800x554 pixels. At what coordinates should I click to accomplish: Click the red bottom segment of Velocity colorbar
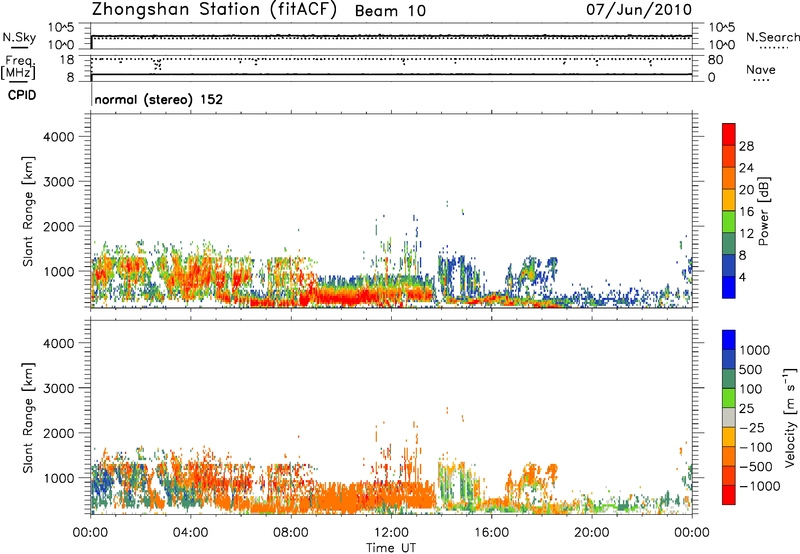tap(729, 495)
